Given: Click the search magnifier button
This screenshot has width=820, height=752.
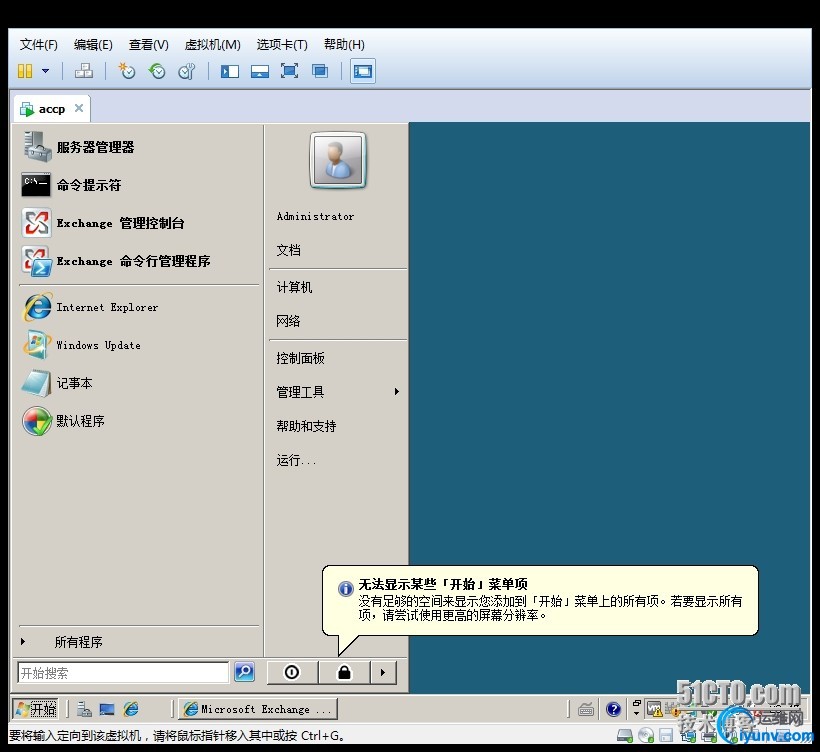Looking at the screenshot, I should coord(244,672).
